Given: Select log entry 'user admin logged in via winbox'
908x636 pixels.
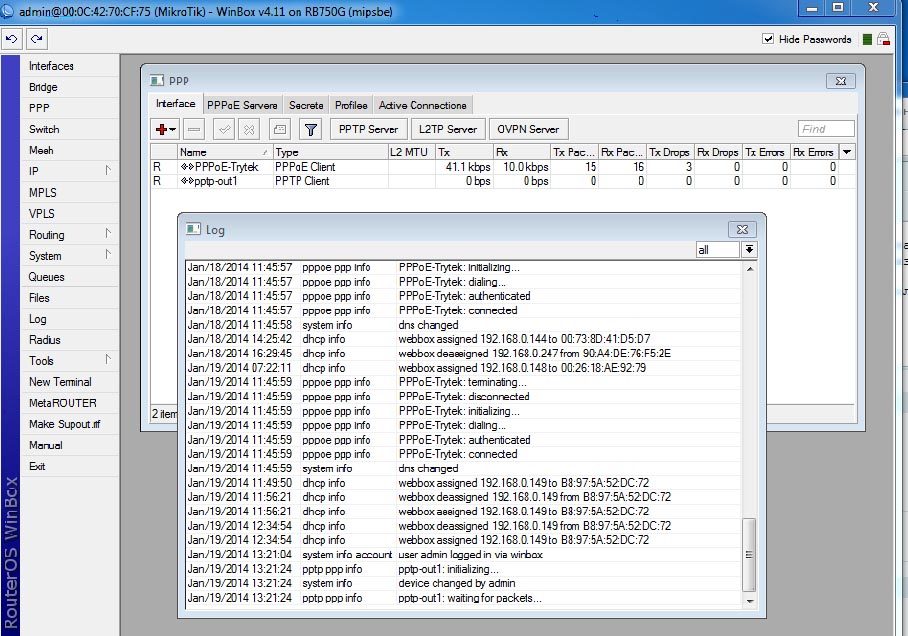Looking at the screenshot, I should click(x=463, y=554).
